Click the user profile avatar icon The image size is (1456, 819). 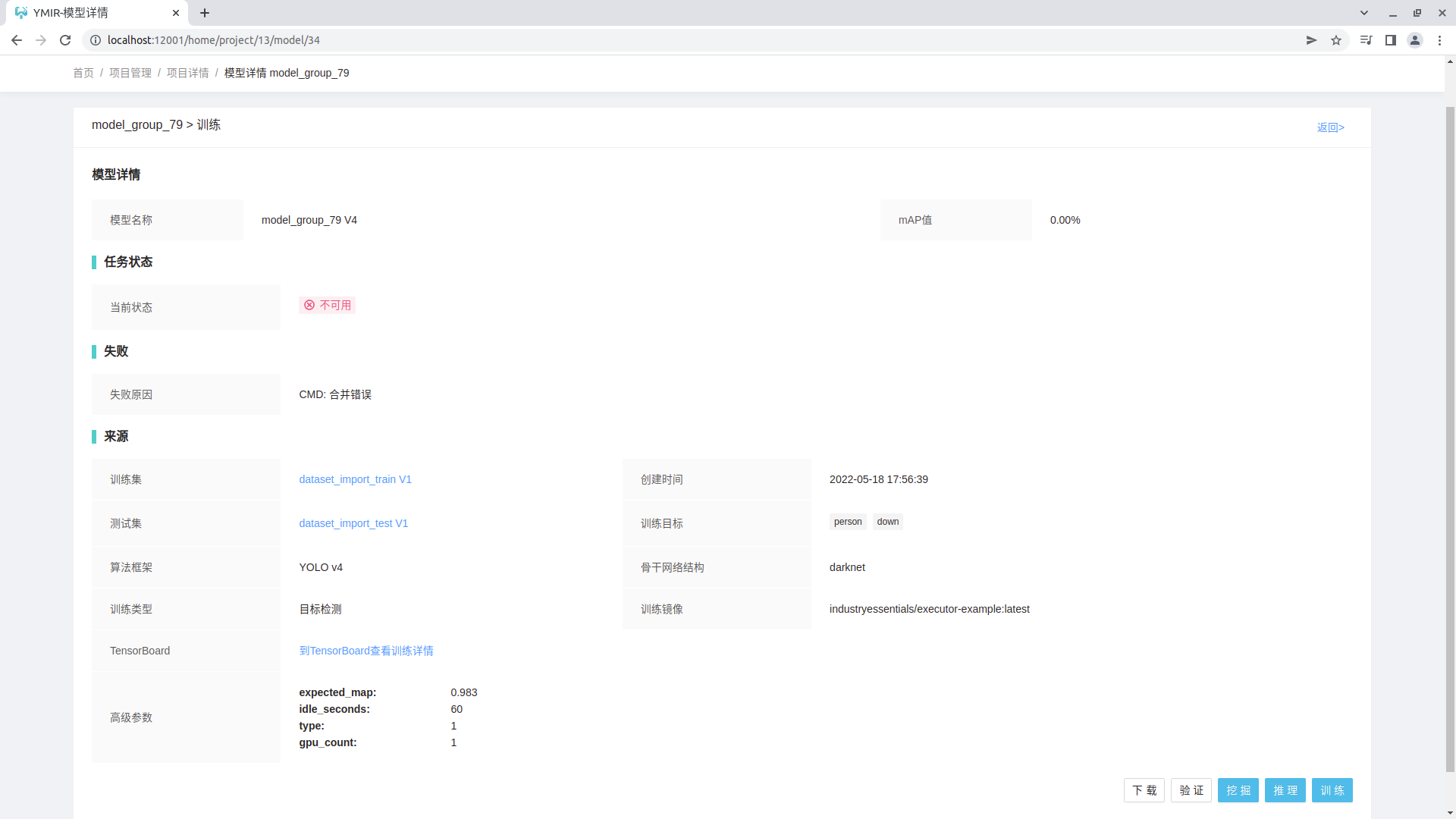pos(1415,40)
